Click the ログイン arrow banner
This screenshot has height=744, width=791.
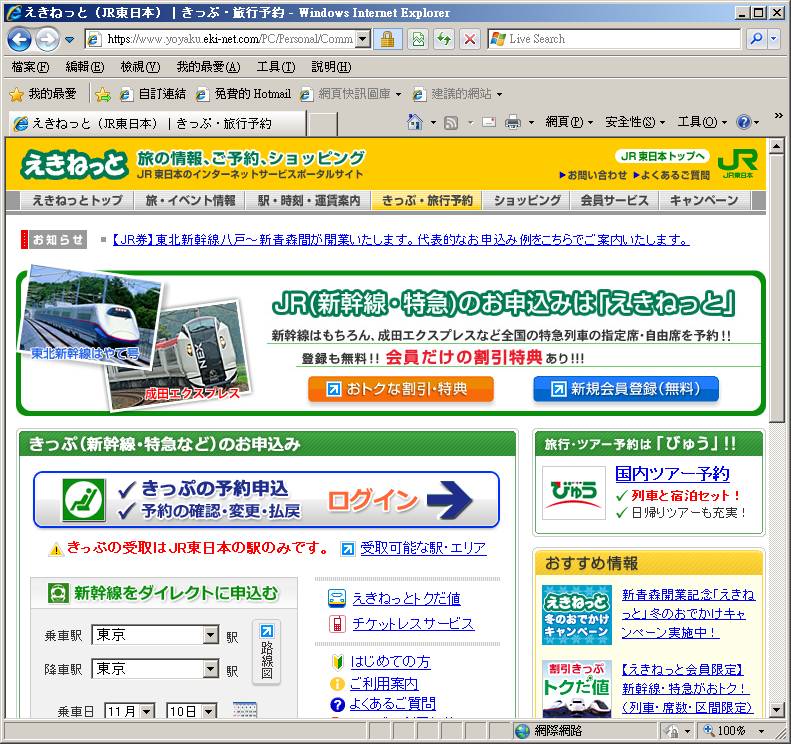(266, 500)
